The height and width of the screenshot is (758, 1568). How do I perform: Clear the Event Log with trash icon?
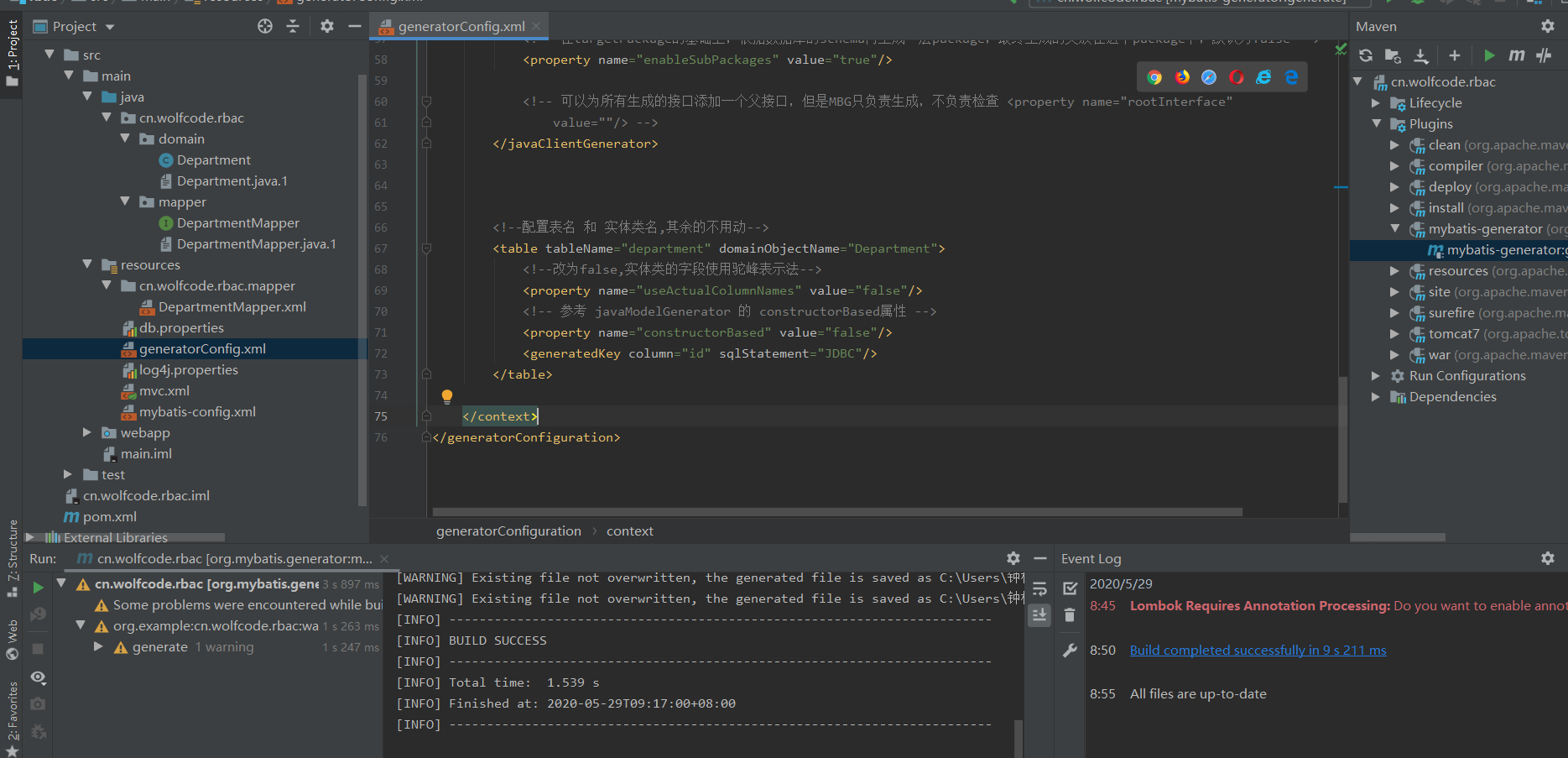[1070, 615]
